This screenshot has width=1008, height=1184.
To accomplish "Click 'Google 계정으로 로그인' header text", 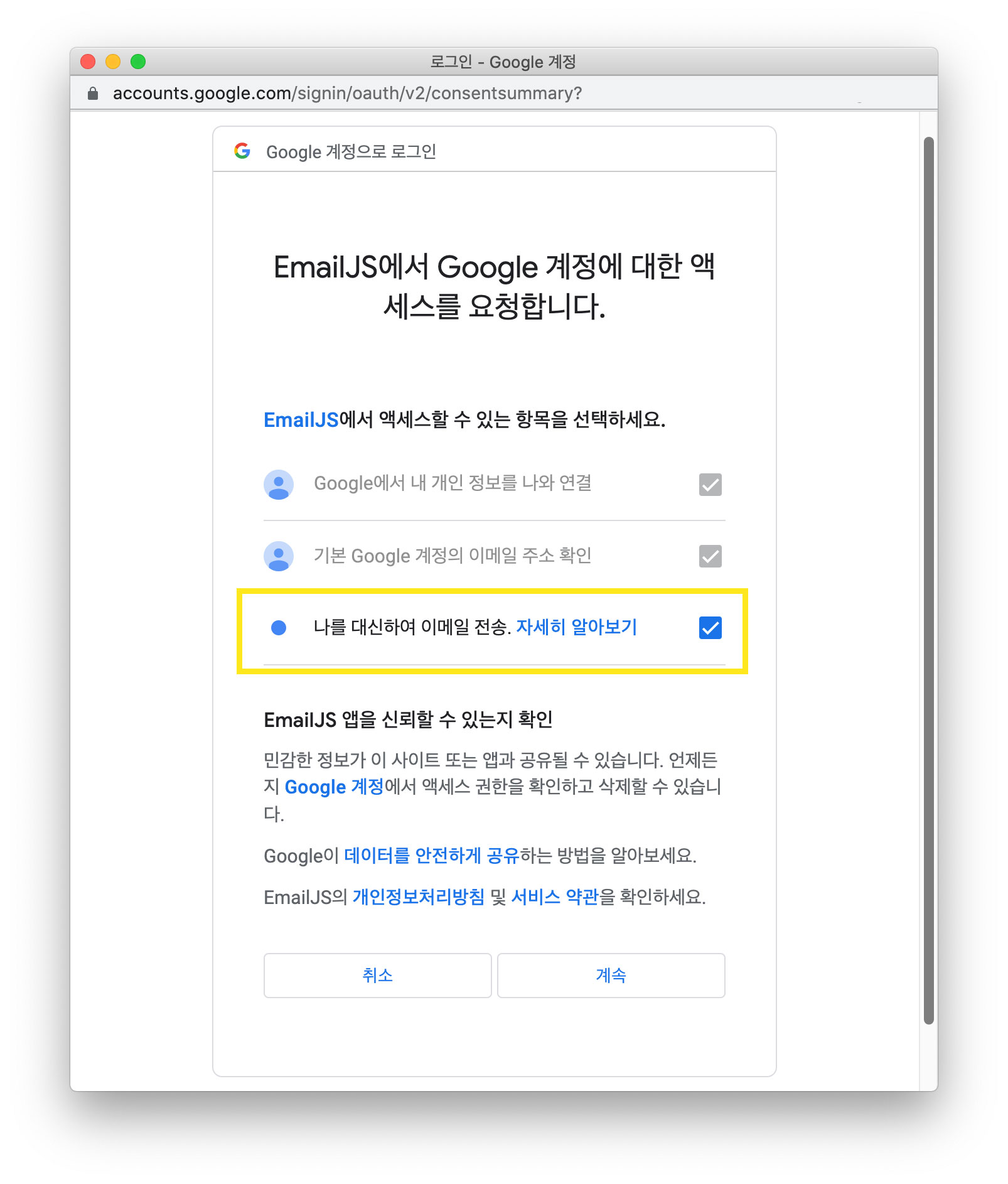I will 351,151.
